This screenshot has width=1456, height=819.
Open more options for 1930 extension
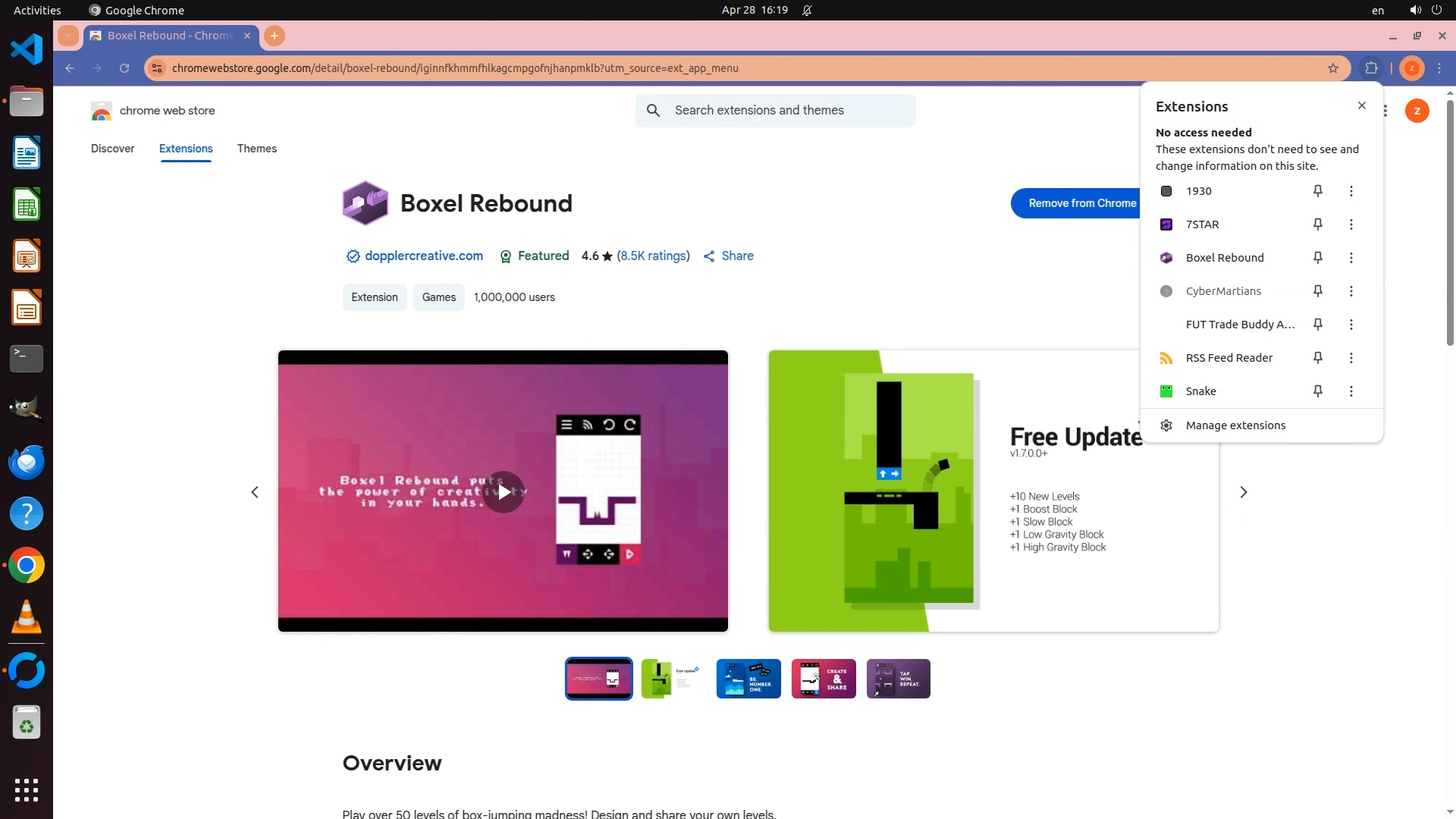pos(1351,191)
